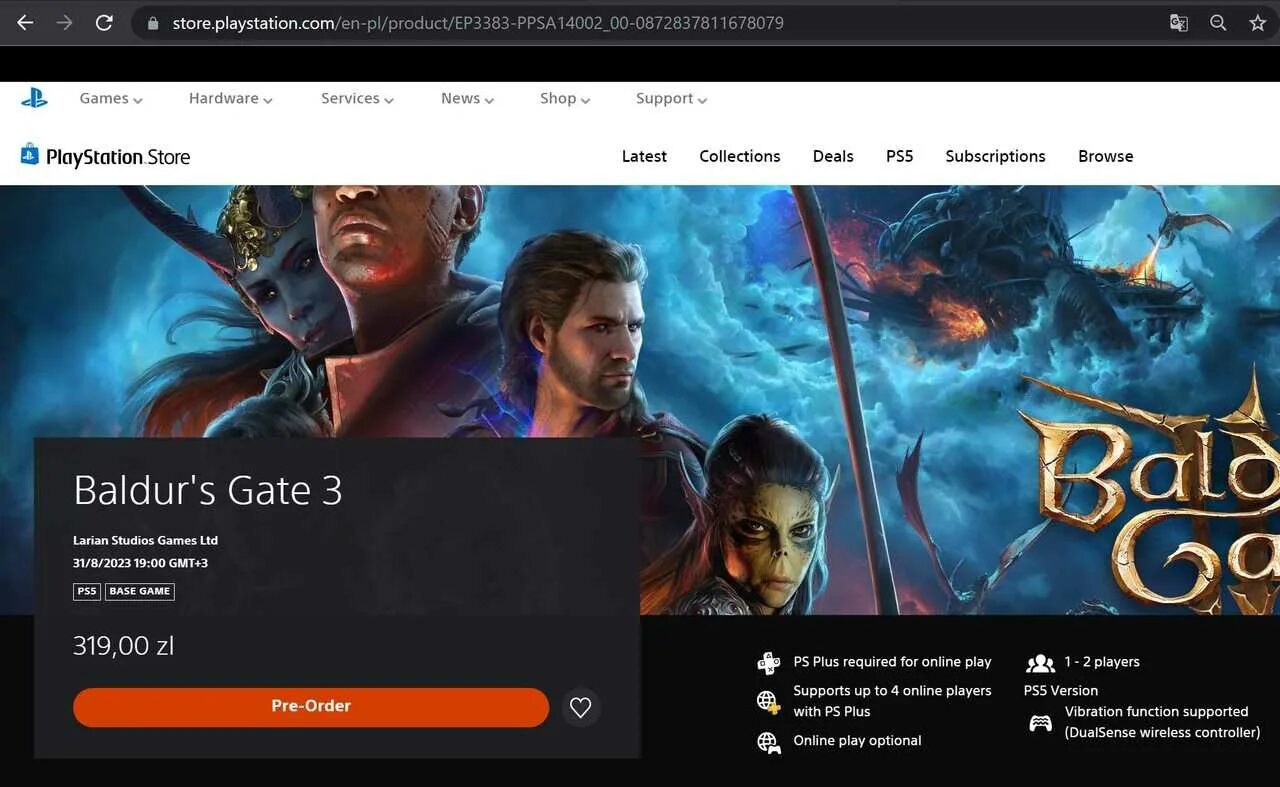Open the Subscriptions store tab
This screenshot has height=787, width=1280.
click(995, 156)
